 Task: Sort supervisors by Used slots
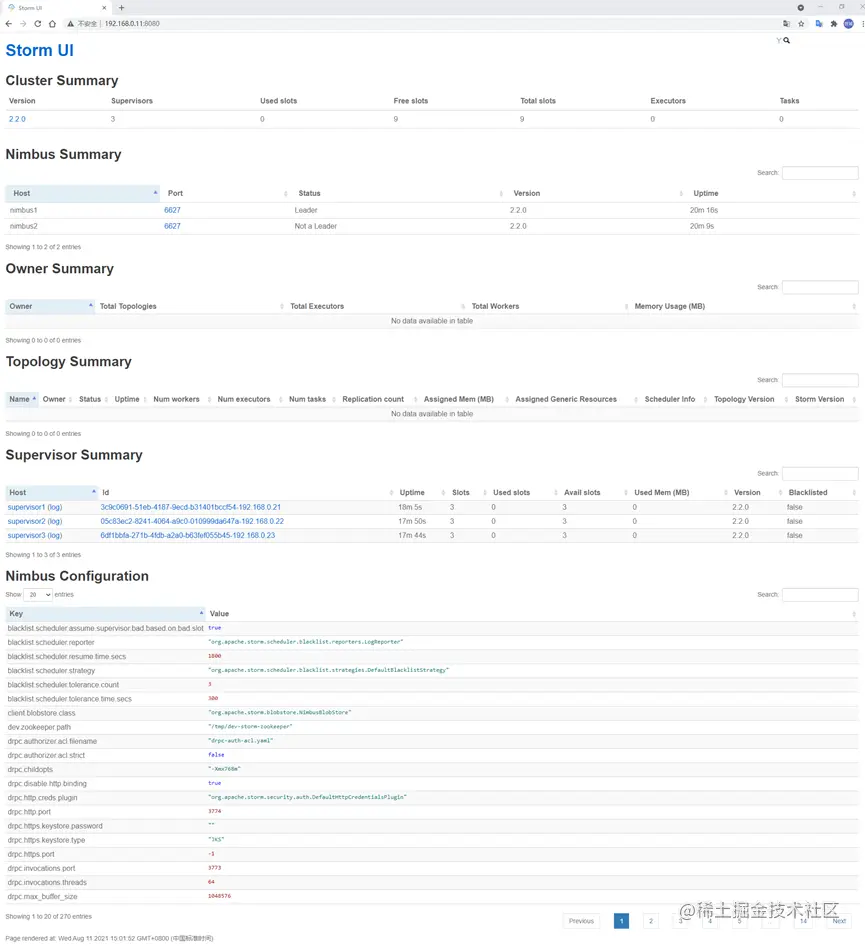click(x=524, y=492)
